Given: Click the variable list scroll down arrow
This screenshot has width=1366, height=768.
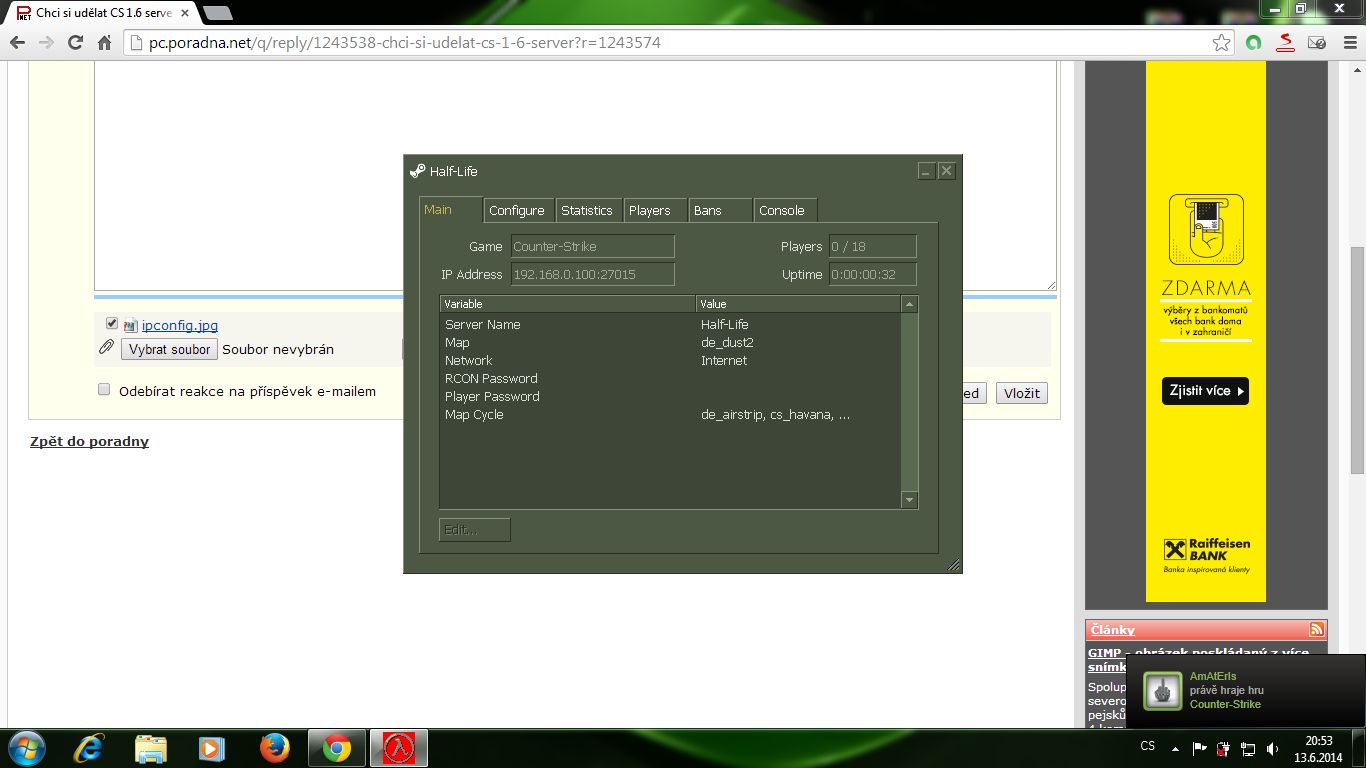Looking at the screenshot, I should (909, 499).
